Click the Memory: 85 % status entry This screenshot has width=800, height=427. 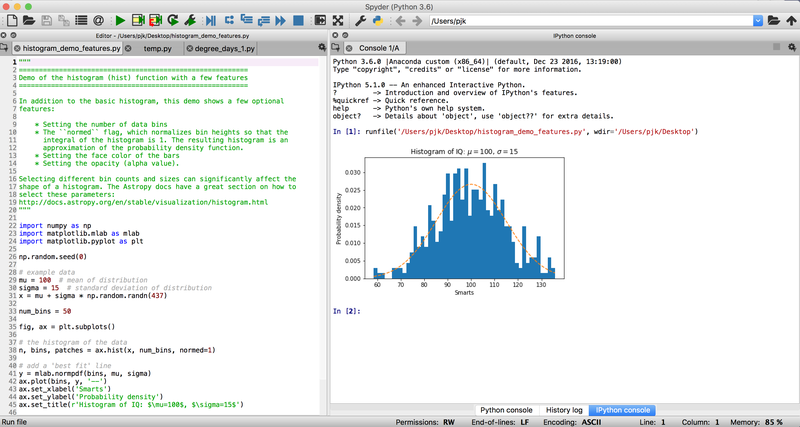click(x=757, y=422)
